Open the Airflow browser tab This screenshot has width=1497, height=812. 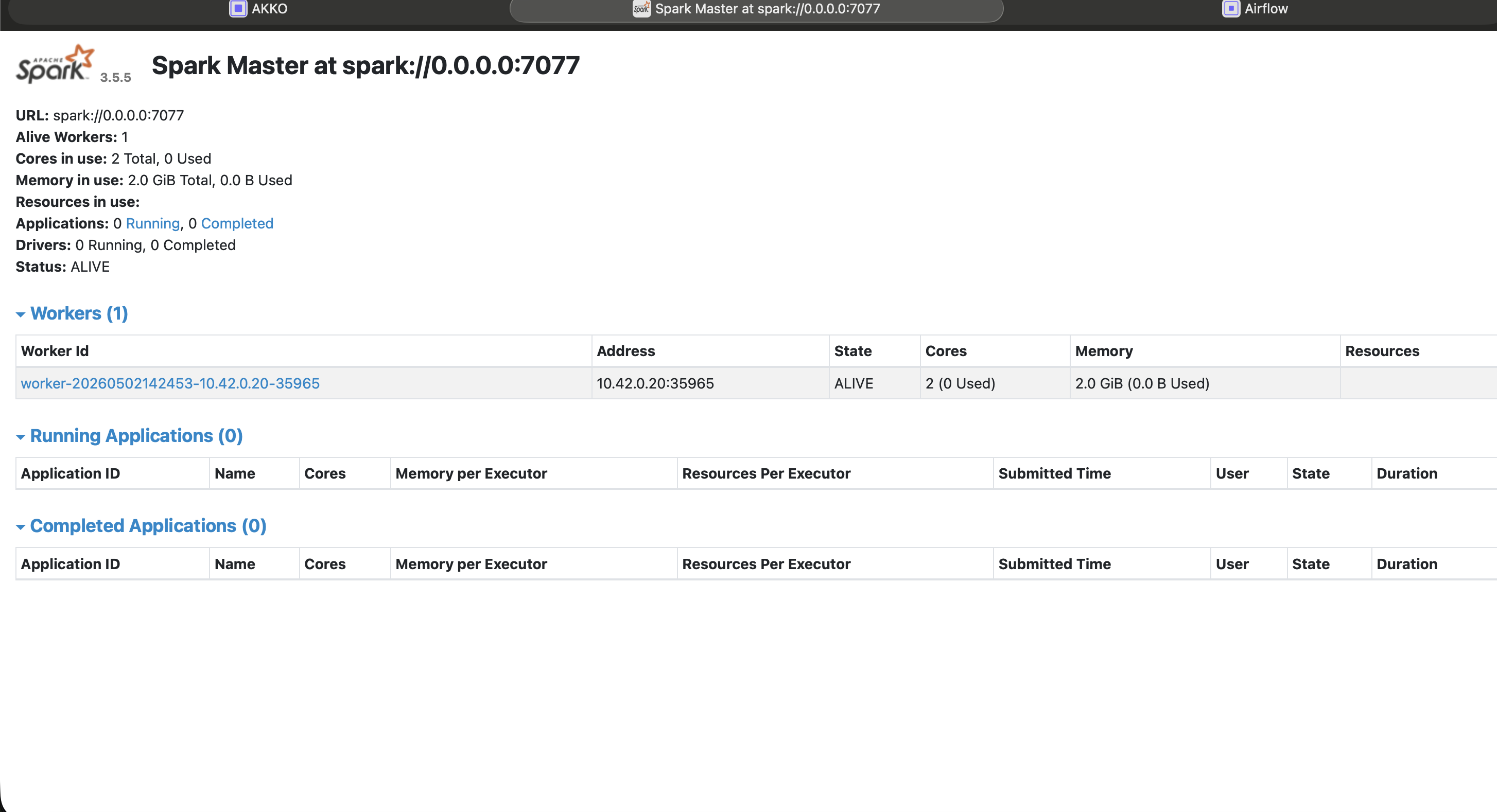pos(1255,10)
